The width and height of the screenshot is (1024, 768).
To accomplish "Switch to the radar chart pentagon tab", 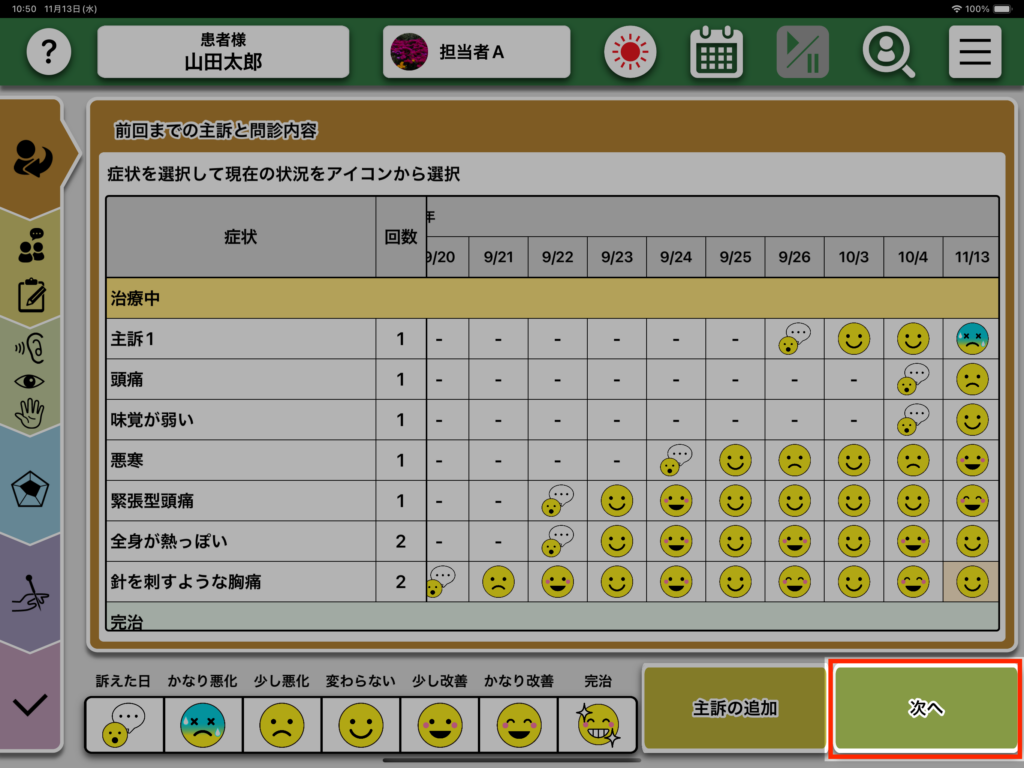I will coord(31,491).
